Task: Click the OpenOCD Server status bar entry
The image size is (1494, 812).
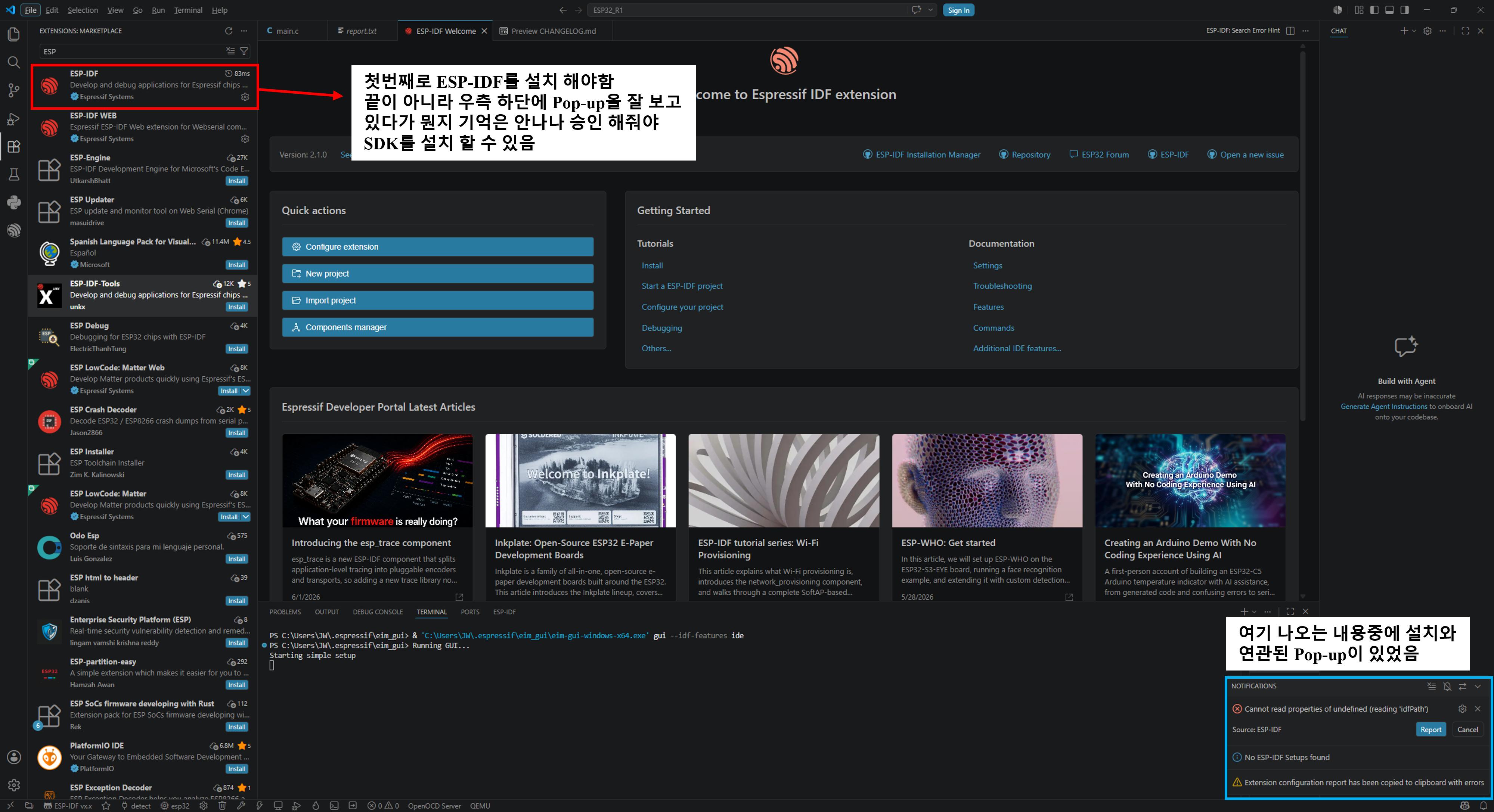Action: (x=434, y=806)
